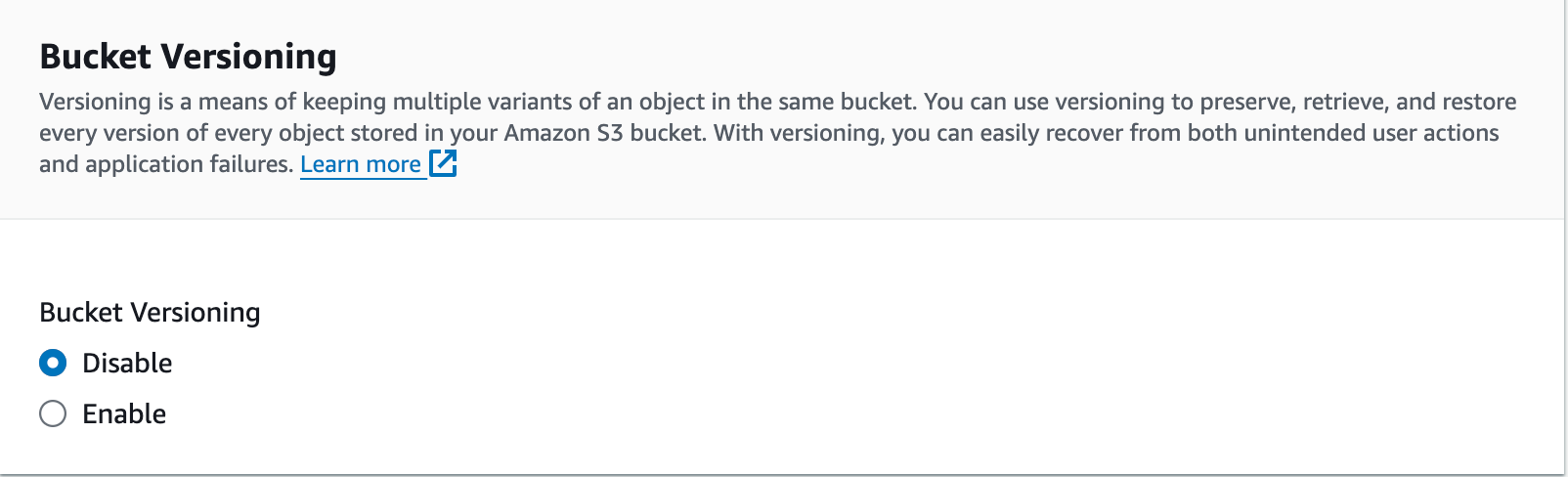The image size is (1568, 477).
Task: Click the Enable option label text
Action: [124, 413]
